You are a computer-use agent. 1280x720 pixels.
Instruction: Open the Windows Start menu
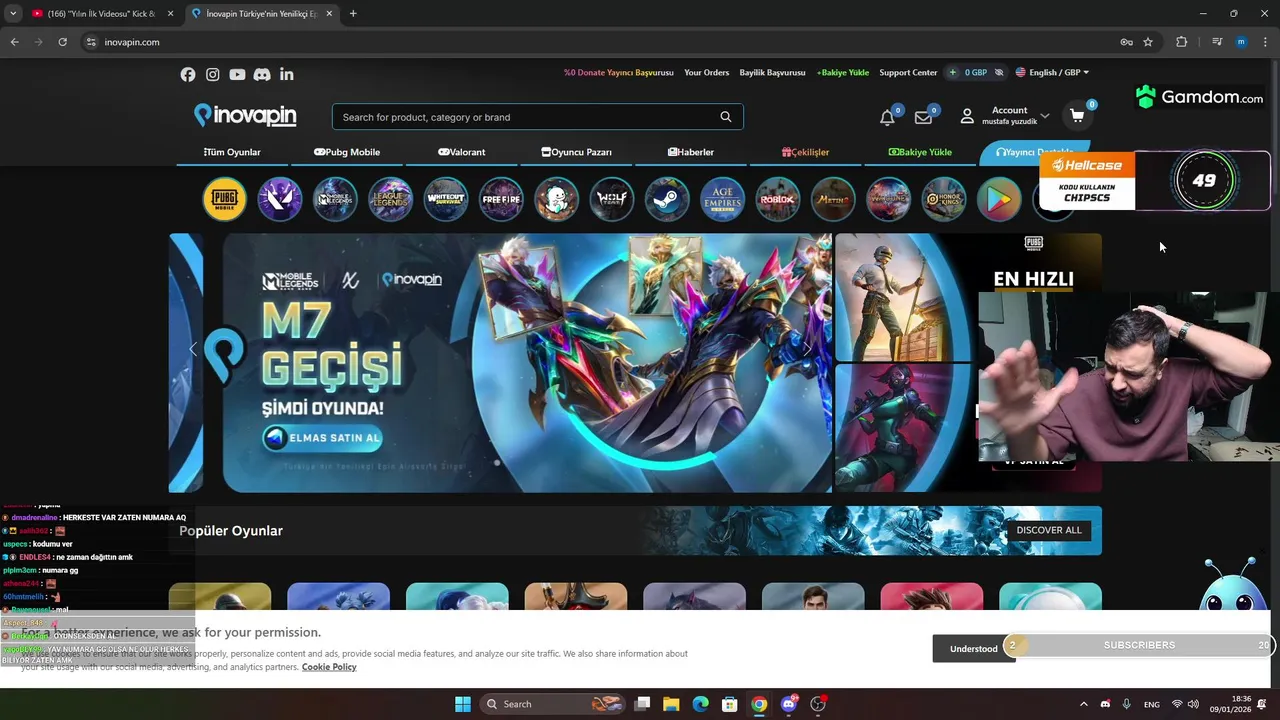tap(463, 704)
